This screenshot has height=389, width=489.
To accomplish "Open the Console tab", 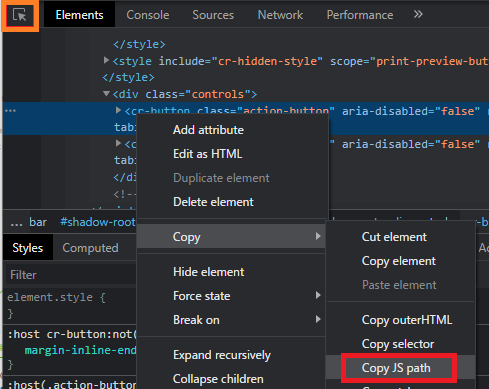I will pos(148,15).
